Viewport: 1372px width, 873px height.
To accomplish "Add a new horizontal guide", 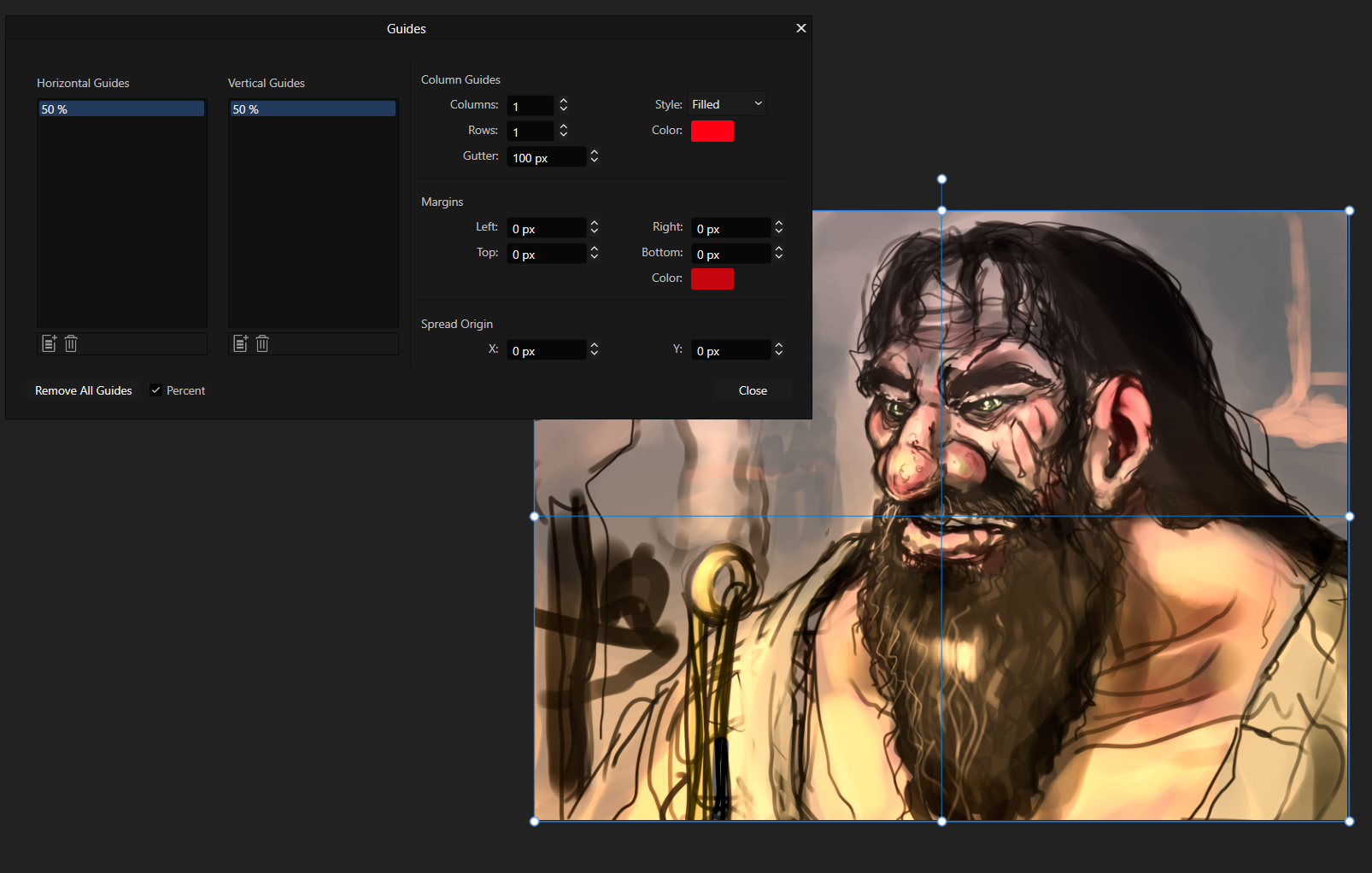I will click(49, 343).
